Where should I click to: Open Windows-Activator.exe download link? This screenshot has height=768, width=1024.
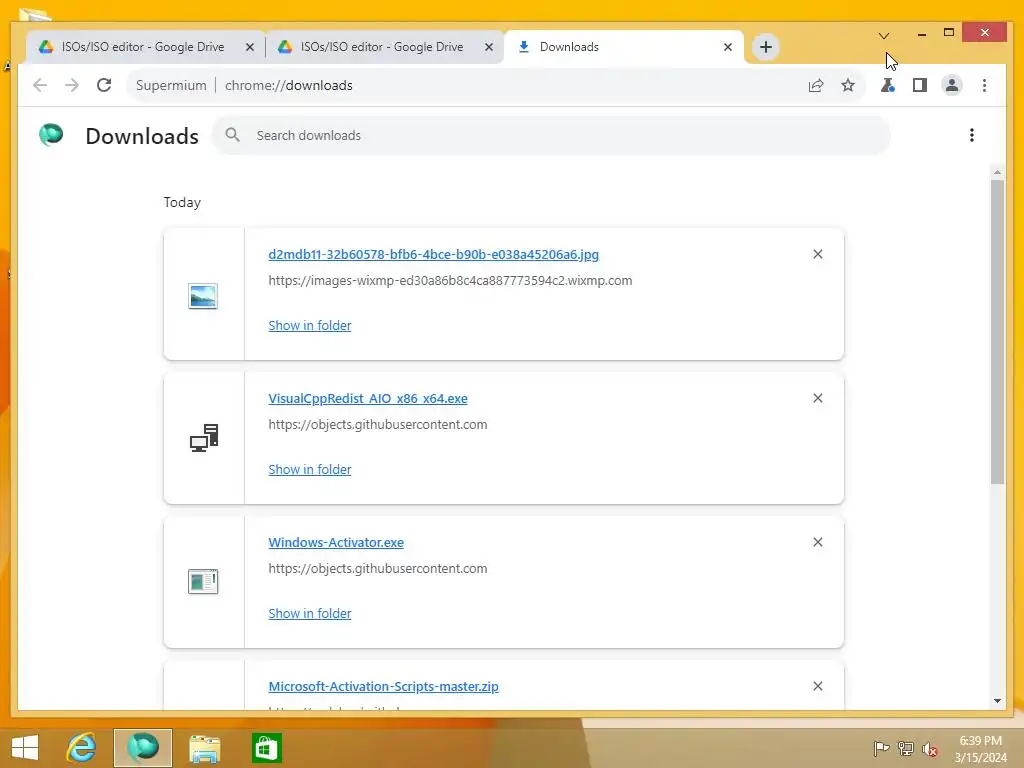coord(336,543)
